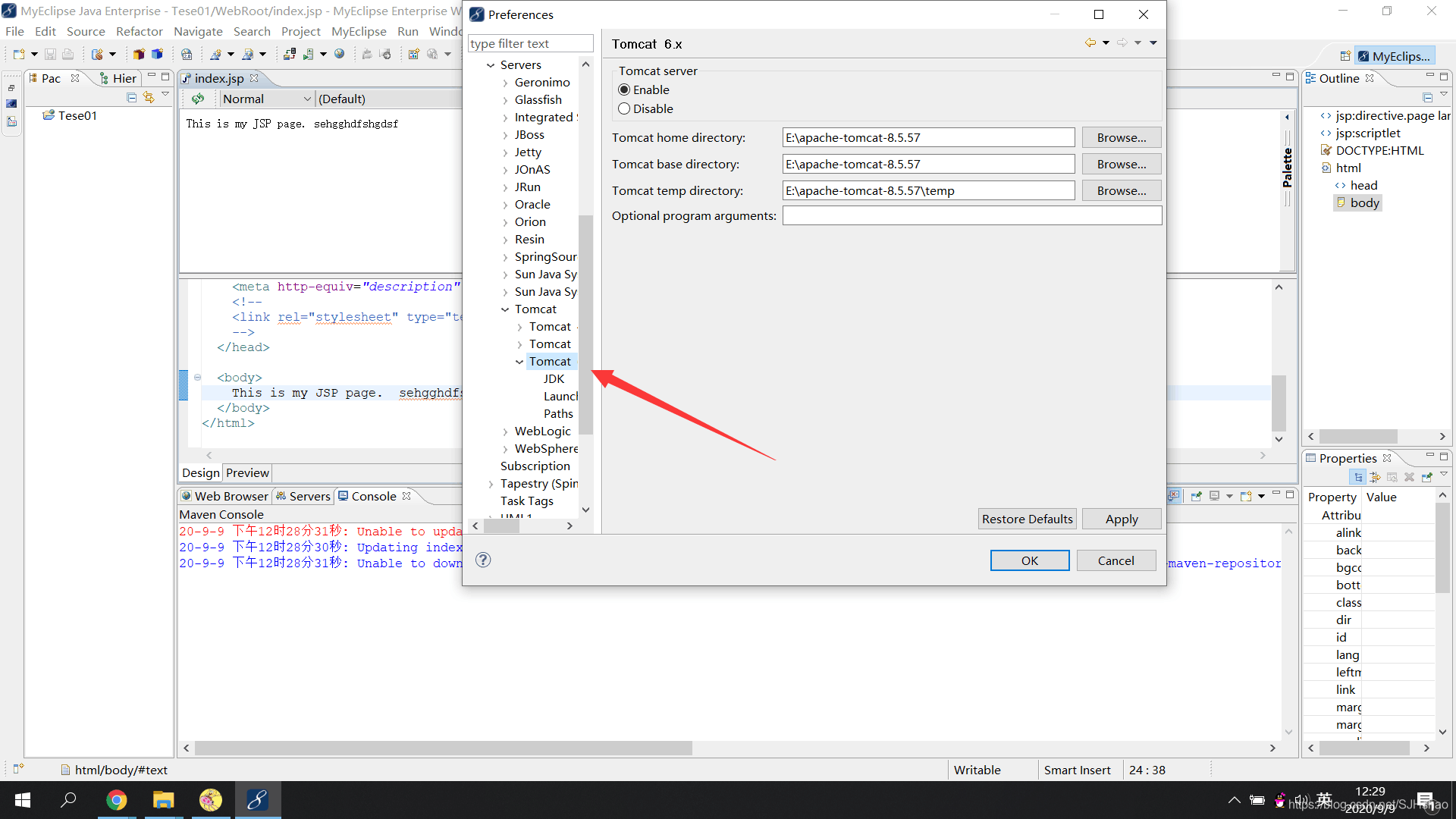Switch to the Preview tab in editor
Screen dimensions: 1456x819
[247, 472]
